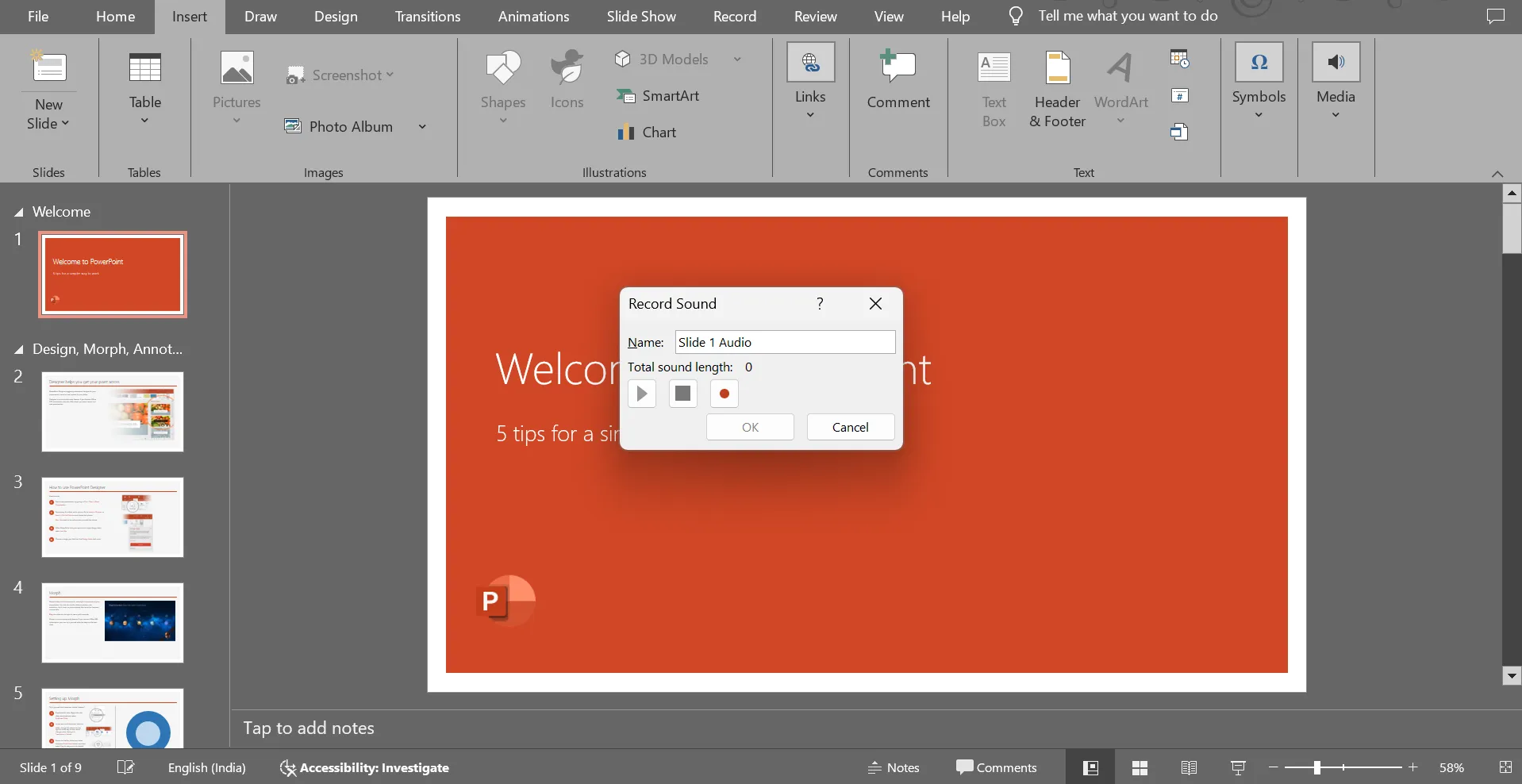Collapse the Design, Morph, Annot... section
This screenshot has width=1522, height=784.
(18, 350)
